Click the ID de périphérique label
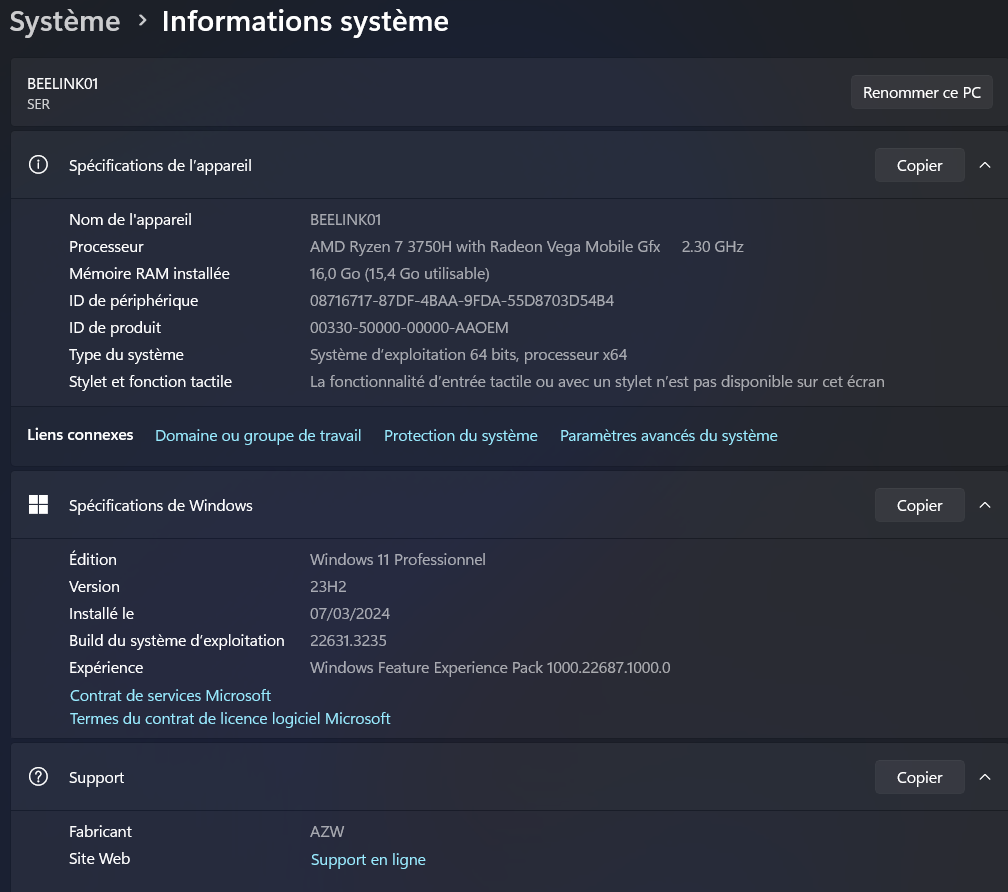Screen dimensions: 1008x892 (x=134, y=301)
